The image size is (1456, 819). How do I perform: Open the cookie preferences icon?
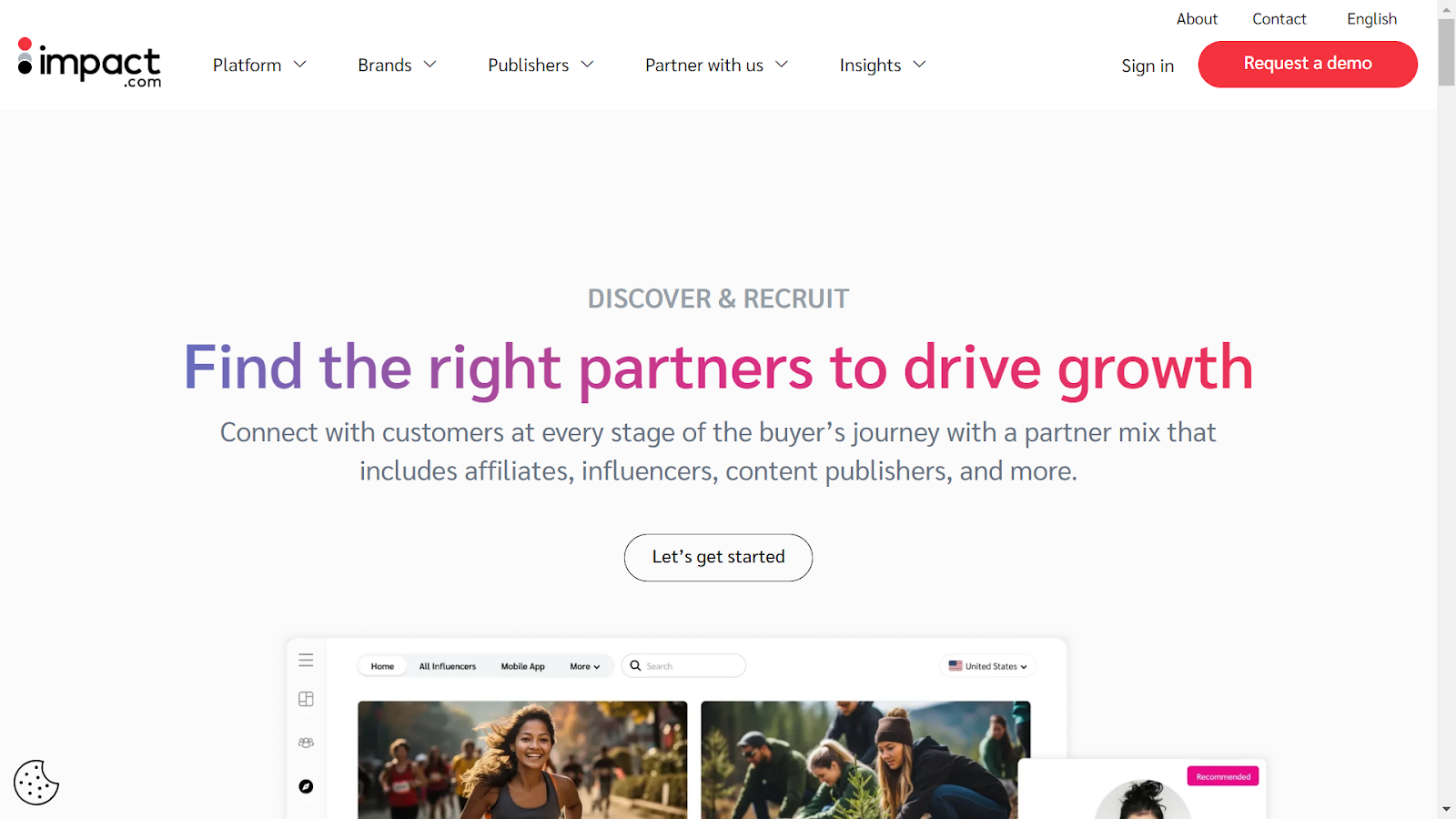(36, 783)
